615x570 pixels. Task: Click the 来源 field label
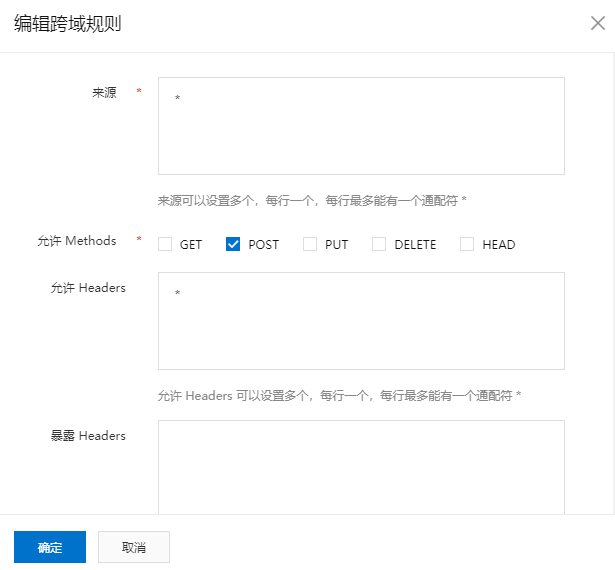click(104, 93)
